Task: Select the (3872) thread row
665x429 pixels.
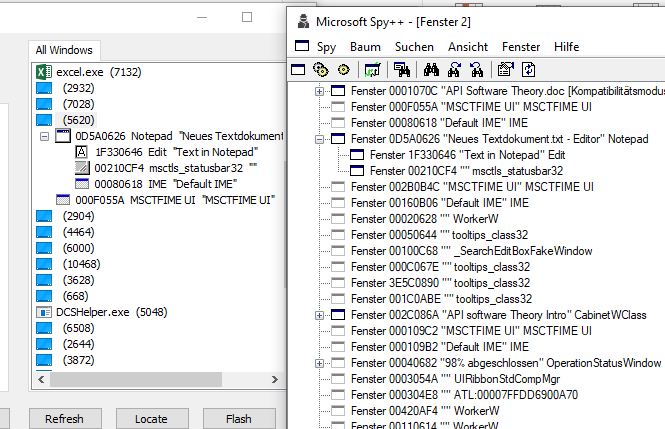Action: (x=78, y=360)
